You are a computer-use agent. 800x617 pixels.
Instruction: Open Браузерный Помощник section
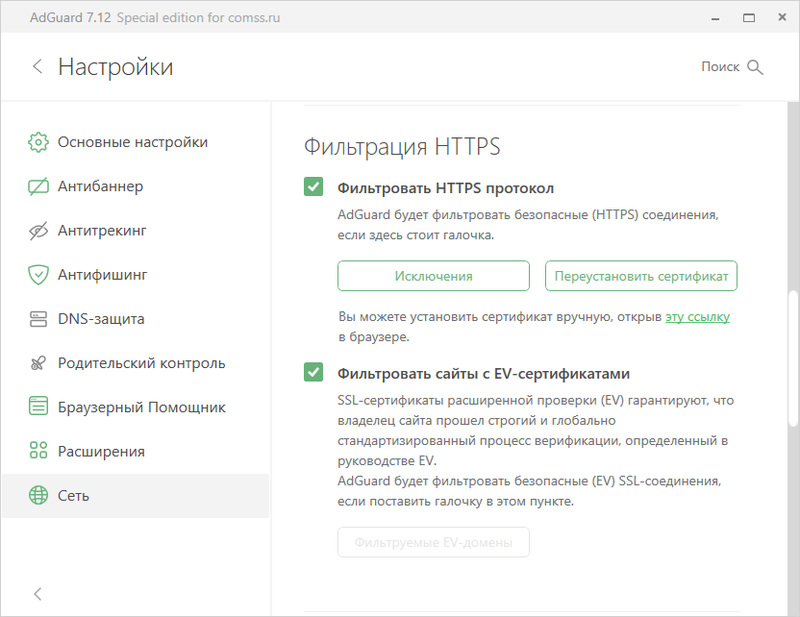135,407
